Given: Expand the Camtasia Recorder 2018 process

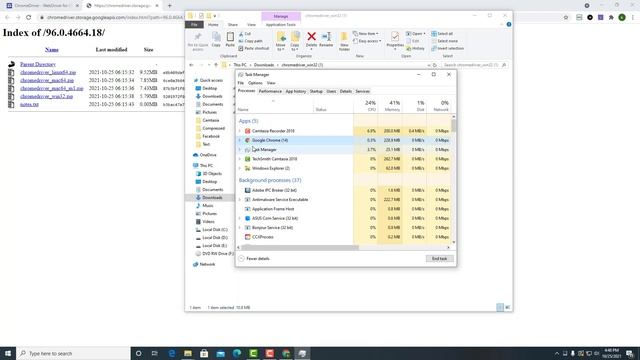Looking at the screenshot, I should click(x=240, y=131).
